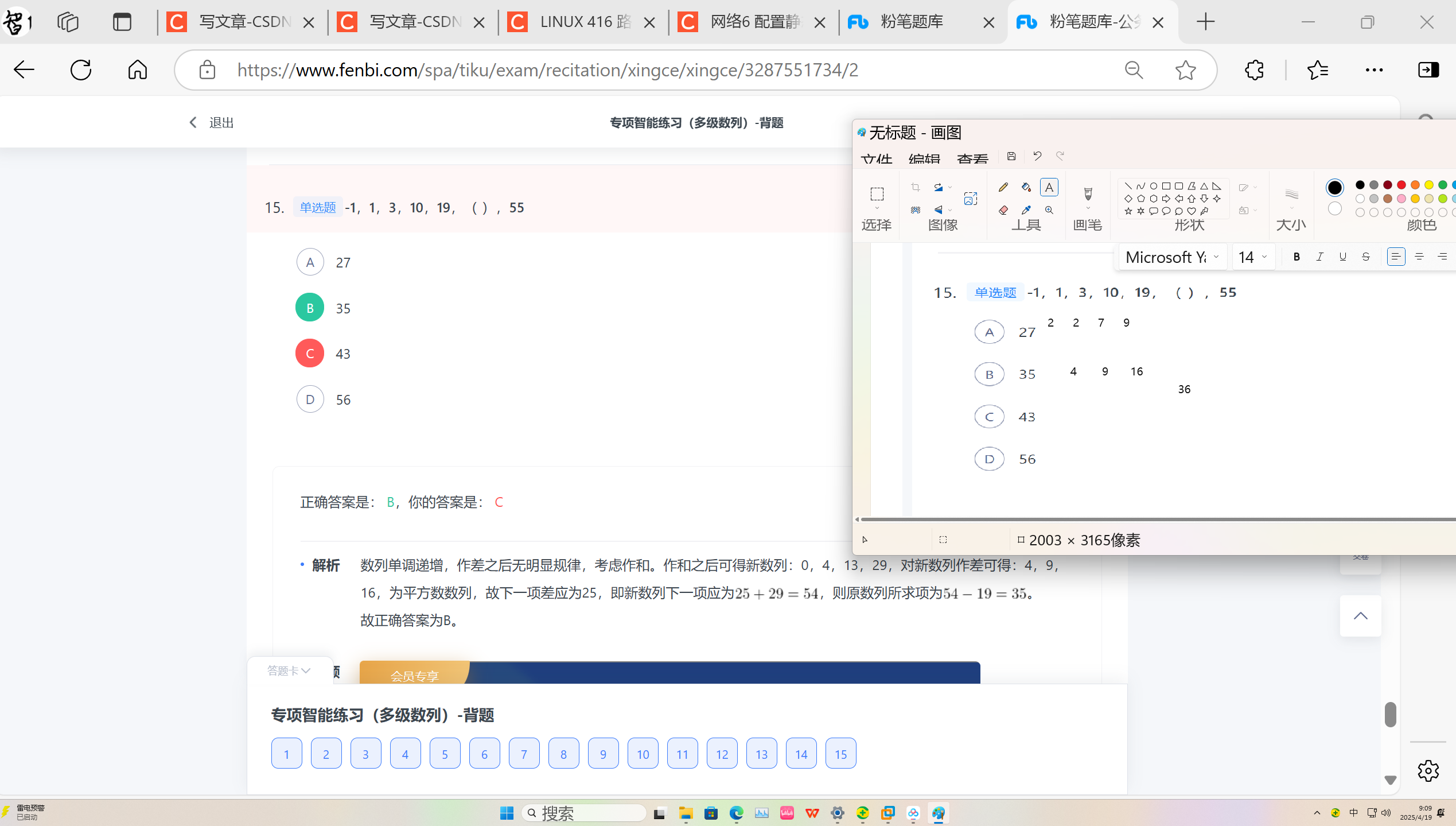
Task: Choose the heart shape in shapes gallery
Action: [1192, 211]
